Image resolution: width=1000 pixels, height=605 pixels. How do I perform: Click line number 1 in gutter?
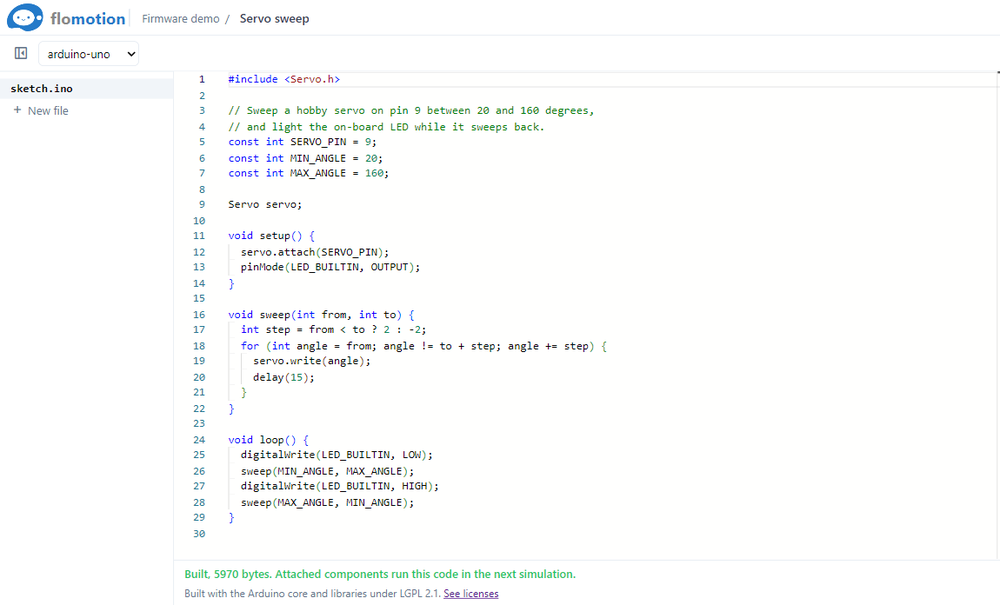tap(202, 79)
